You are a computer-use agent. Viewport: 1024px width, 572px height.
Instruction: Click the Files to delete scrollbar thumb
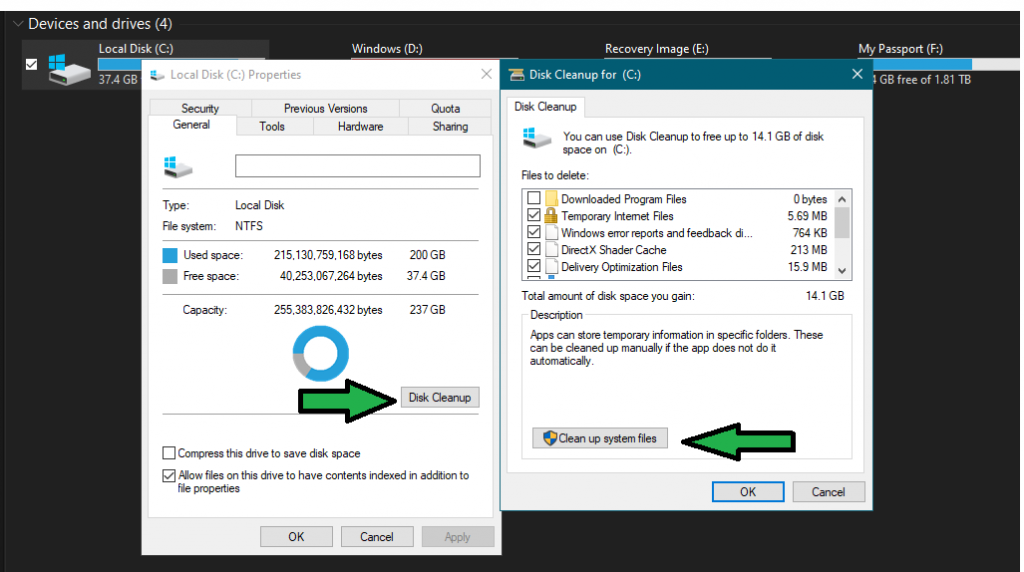[842, 222]
